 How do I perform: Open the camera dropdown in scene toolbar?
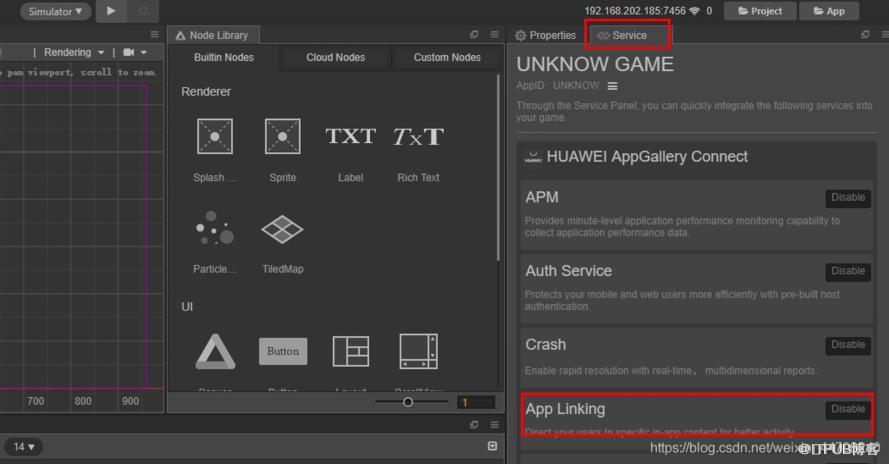click(136, 52)
